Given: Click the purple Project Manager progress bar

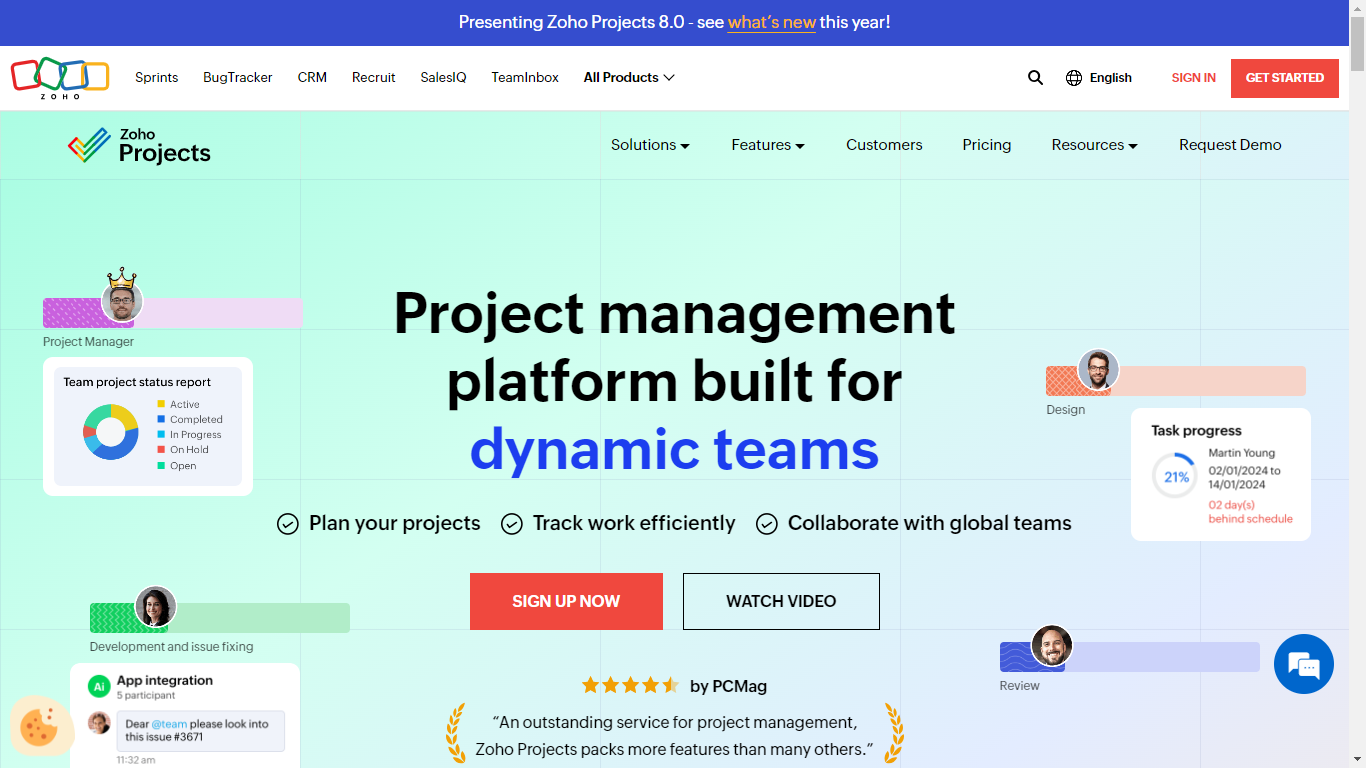Looking at the screenshot, I should tap(173, 313).
